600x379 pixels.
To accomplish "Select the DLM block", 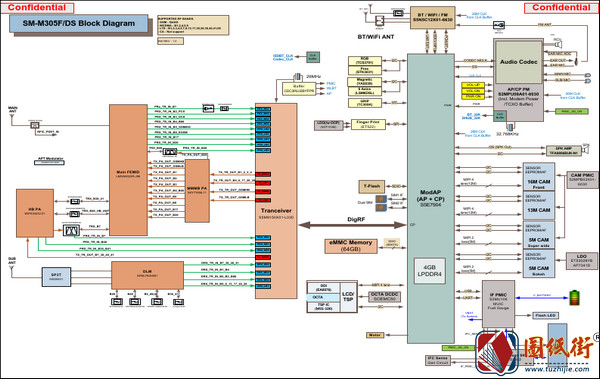I will 147,275.
